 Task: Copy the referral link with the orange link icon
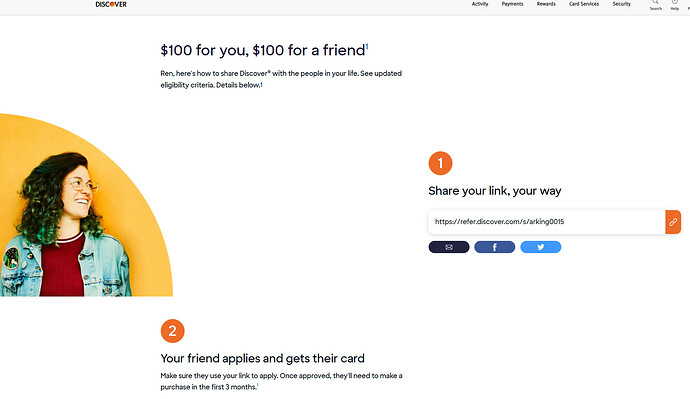pos(673,222)
